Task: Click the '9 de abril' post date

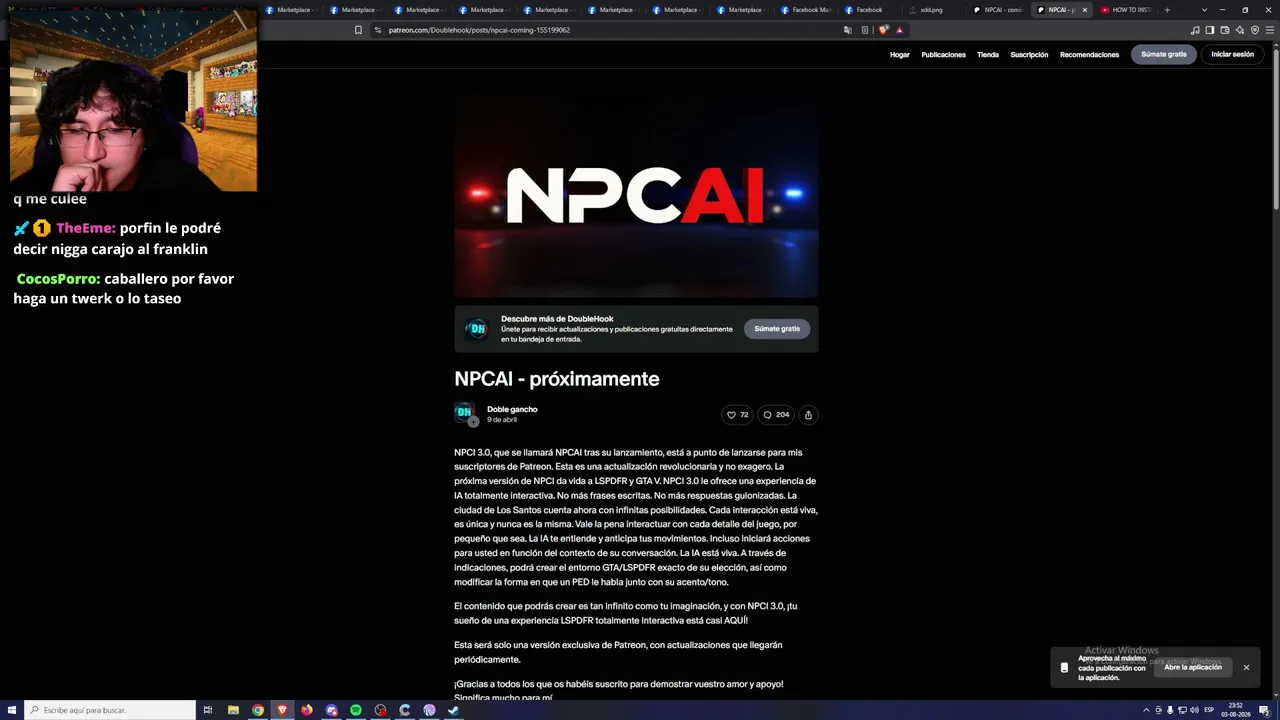Action: coord(502,420)
